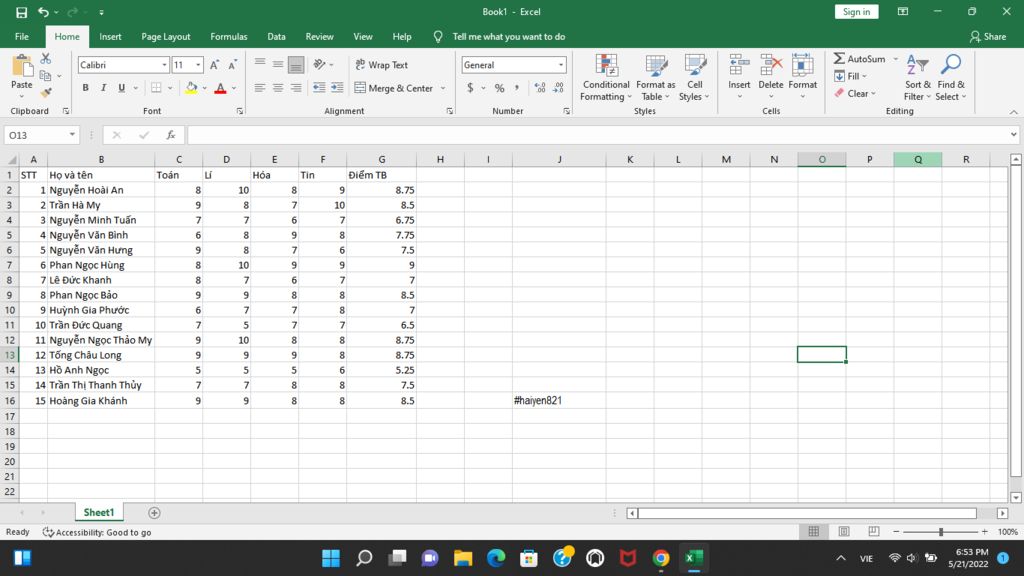This screenshot has width=1024, height=576.
Task: Increase the font size
Action: (x=214, y=65)
